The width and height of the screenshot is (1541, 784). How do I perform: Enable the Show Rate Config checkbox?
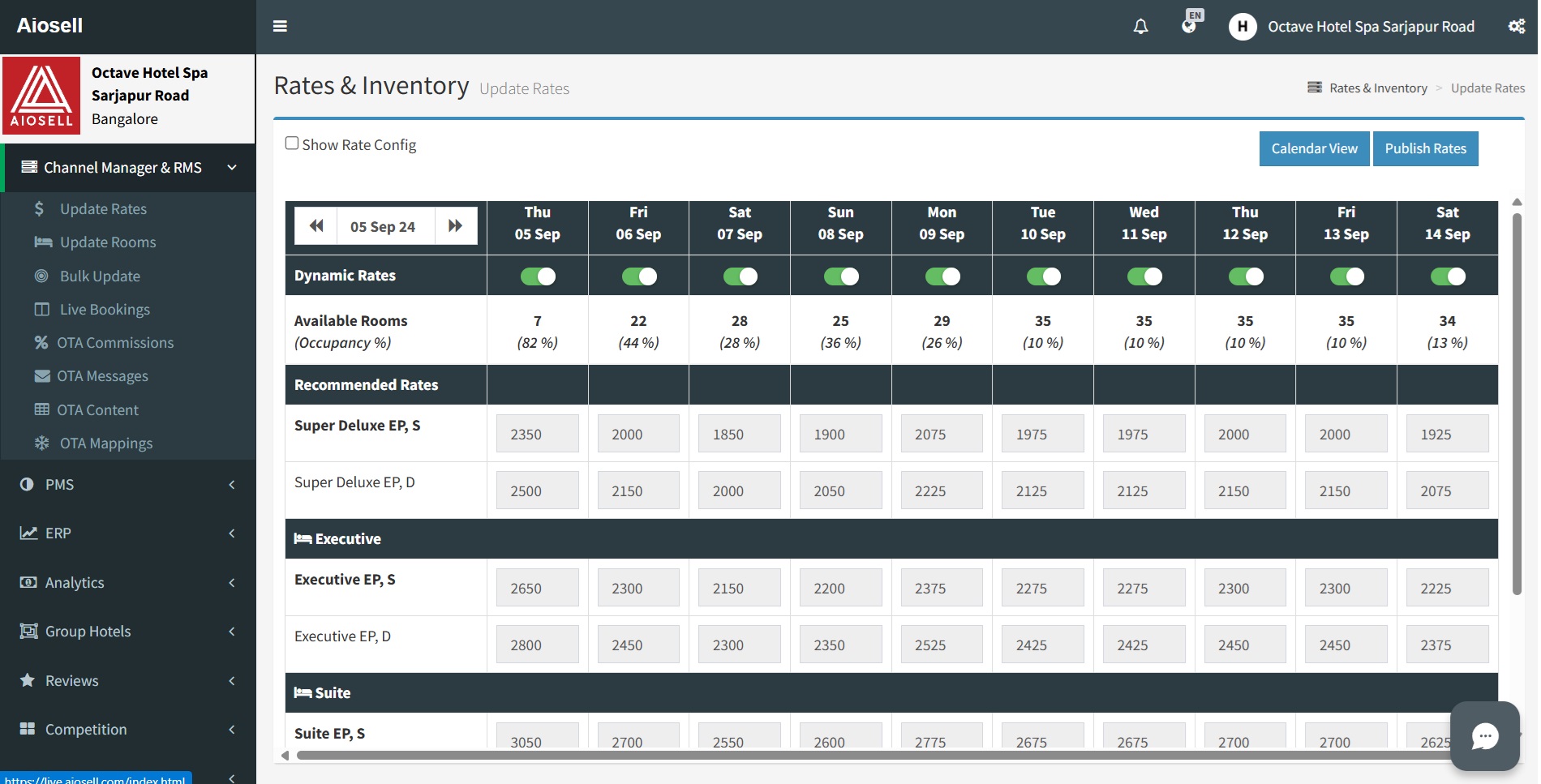tap(292, 144)
